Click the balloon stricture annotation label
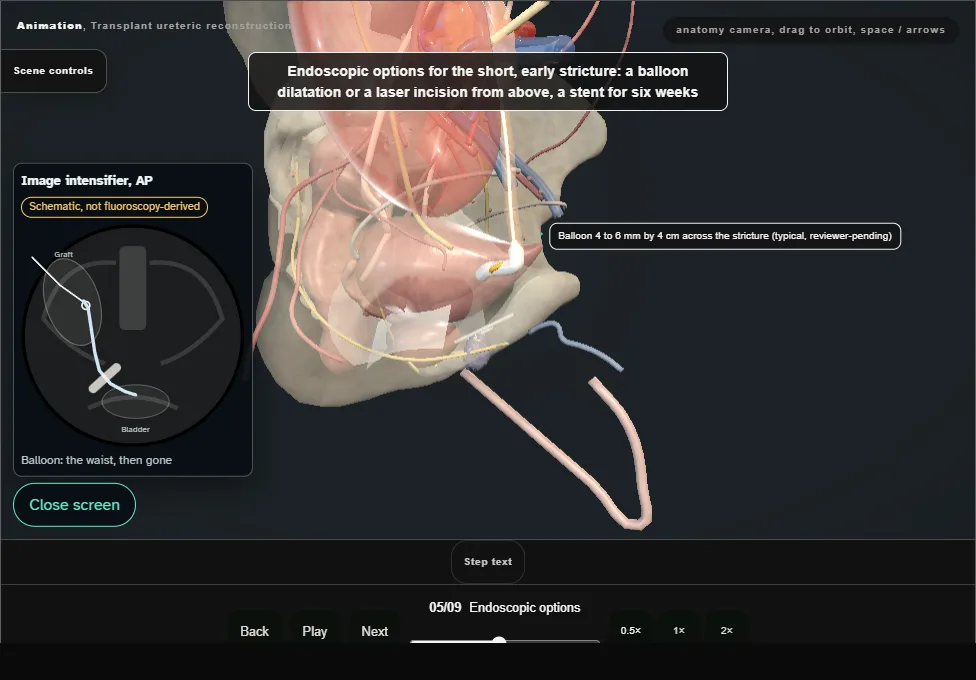976x680 pixels. tap(725, 236)
